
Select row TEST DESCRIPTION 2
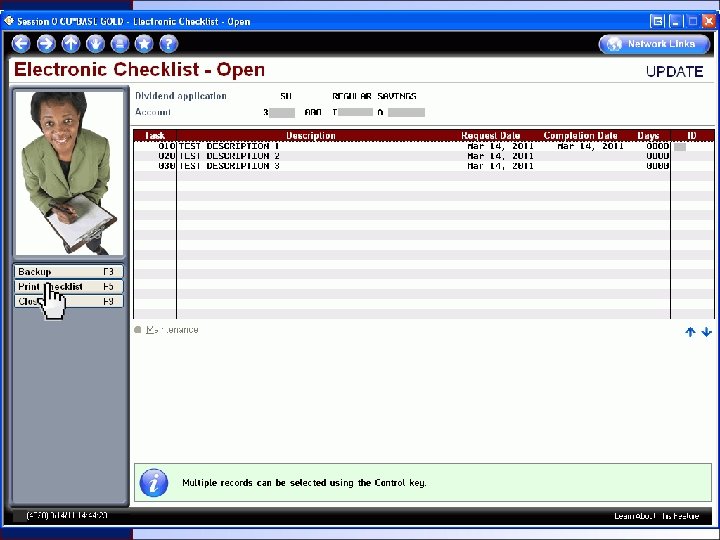(424, 156)
